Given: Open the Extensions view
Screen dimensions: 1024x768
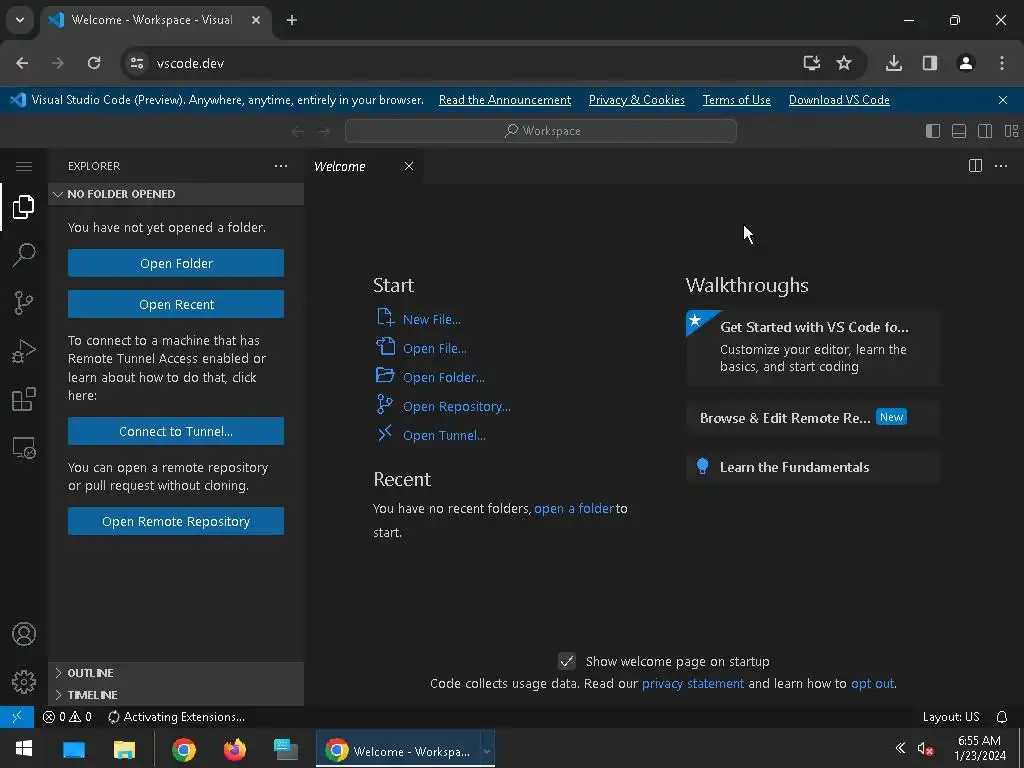Looking at the screenshot, I should [x=24, y=399].
